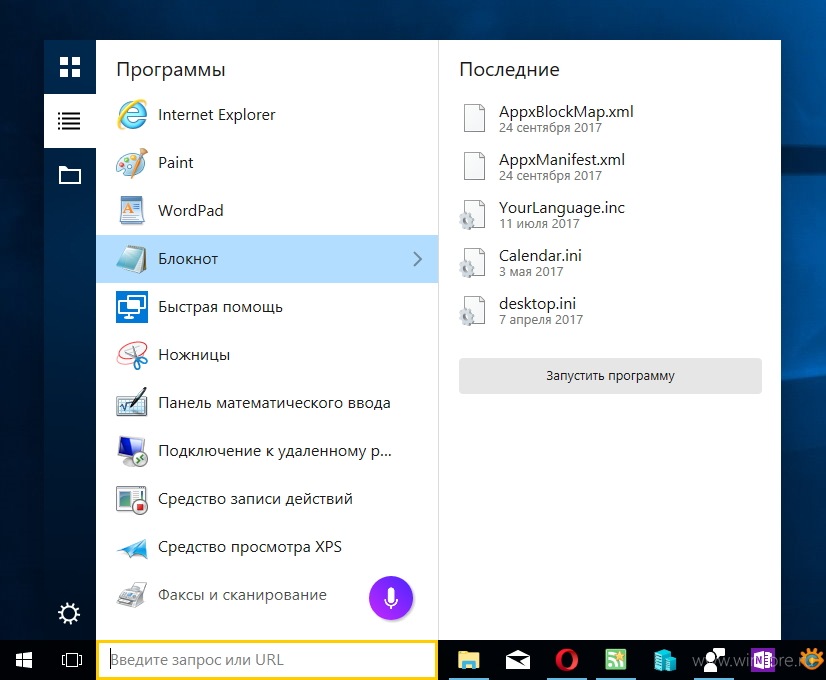Open the folder view sidebar icon
This screenshot has width=826, height=680.
pyautogui.click(x=70, y=175)
